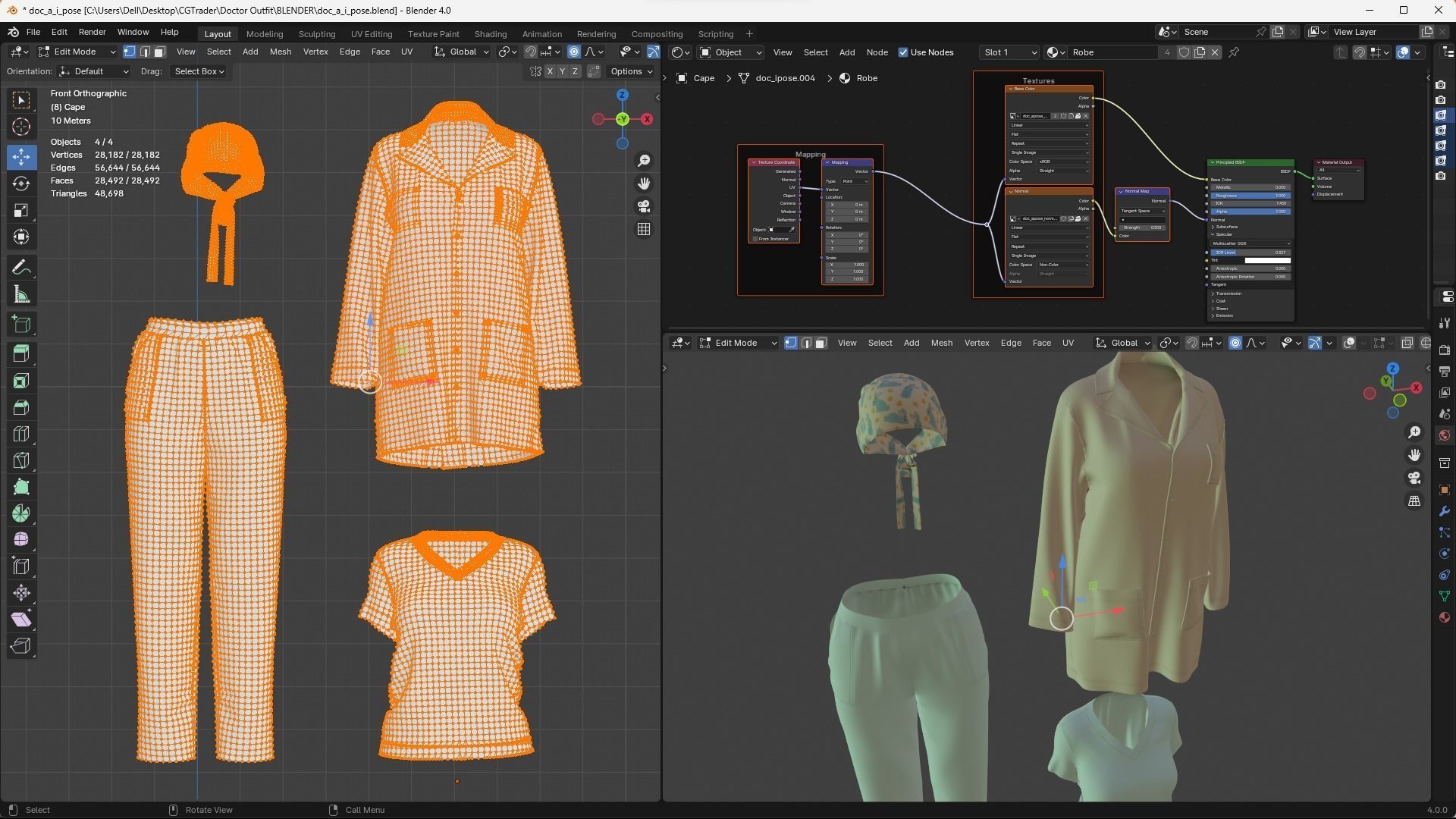Select the Add Cube tool

click(x=21, y=325)
